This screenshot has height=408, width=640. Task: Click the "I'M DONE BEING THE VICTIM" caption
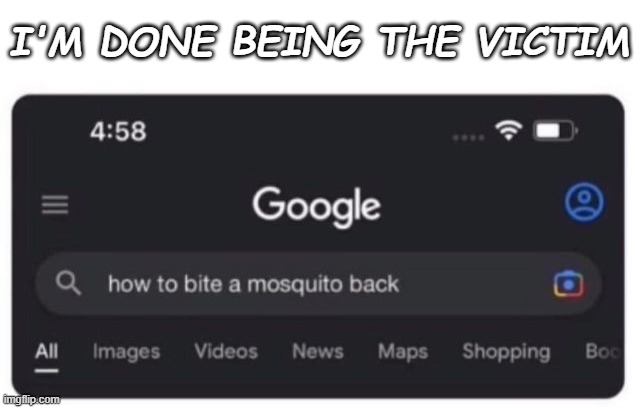click(x=320, y=41)
